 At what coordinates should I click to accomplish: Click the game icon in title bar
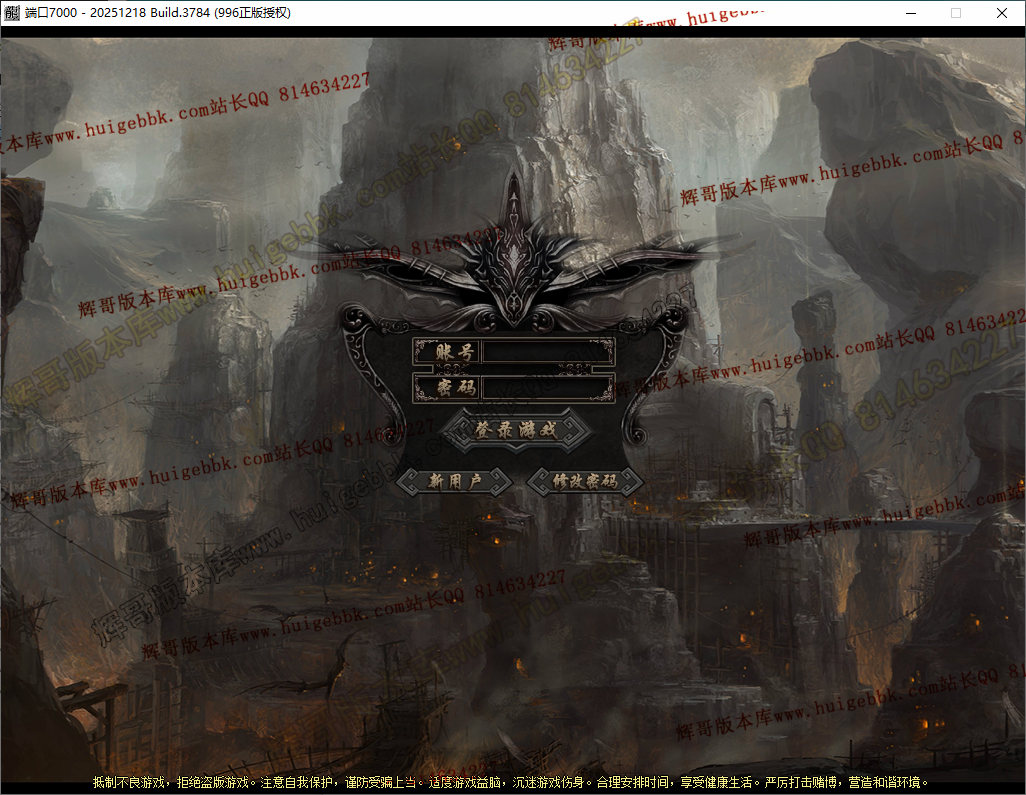pyautogui.click(x=12, y=13)
